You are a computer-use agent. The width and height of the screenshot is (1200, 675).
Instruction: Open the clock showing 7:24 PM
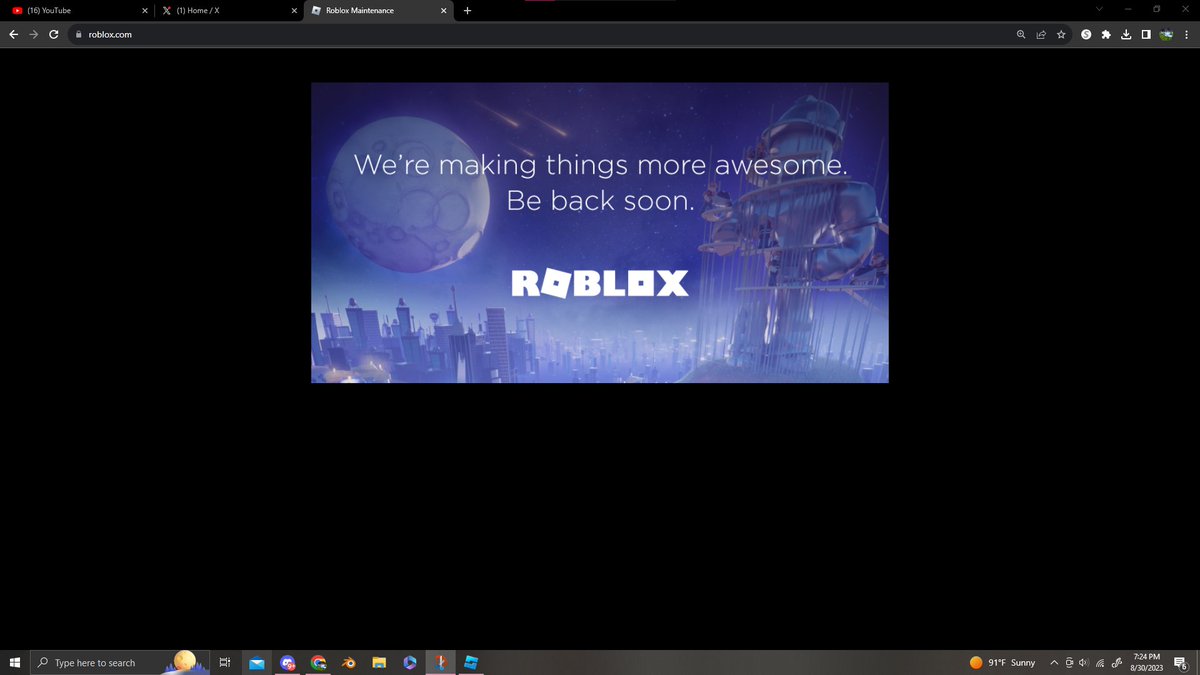(x=1147, y=662)
